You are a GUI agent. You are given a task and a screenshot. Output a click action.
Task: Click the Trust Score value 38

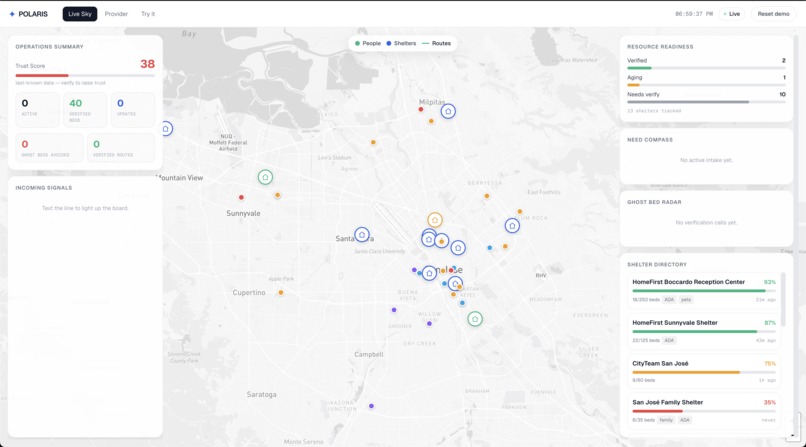pos(148,64)
